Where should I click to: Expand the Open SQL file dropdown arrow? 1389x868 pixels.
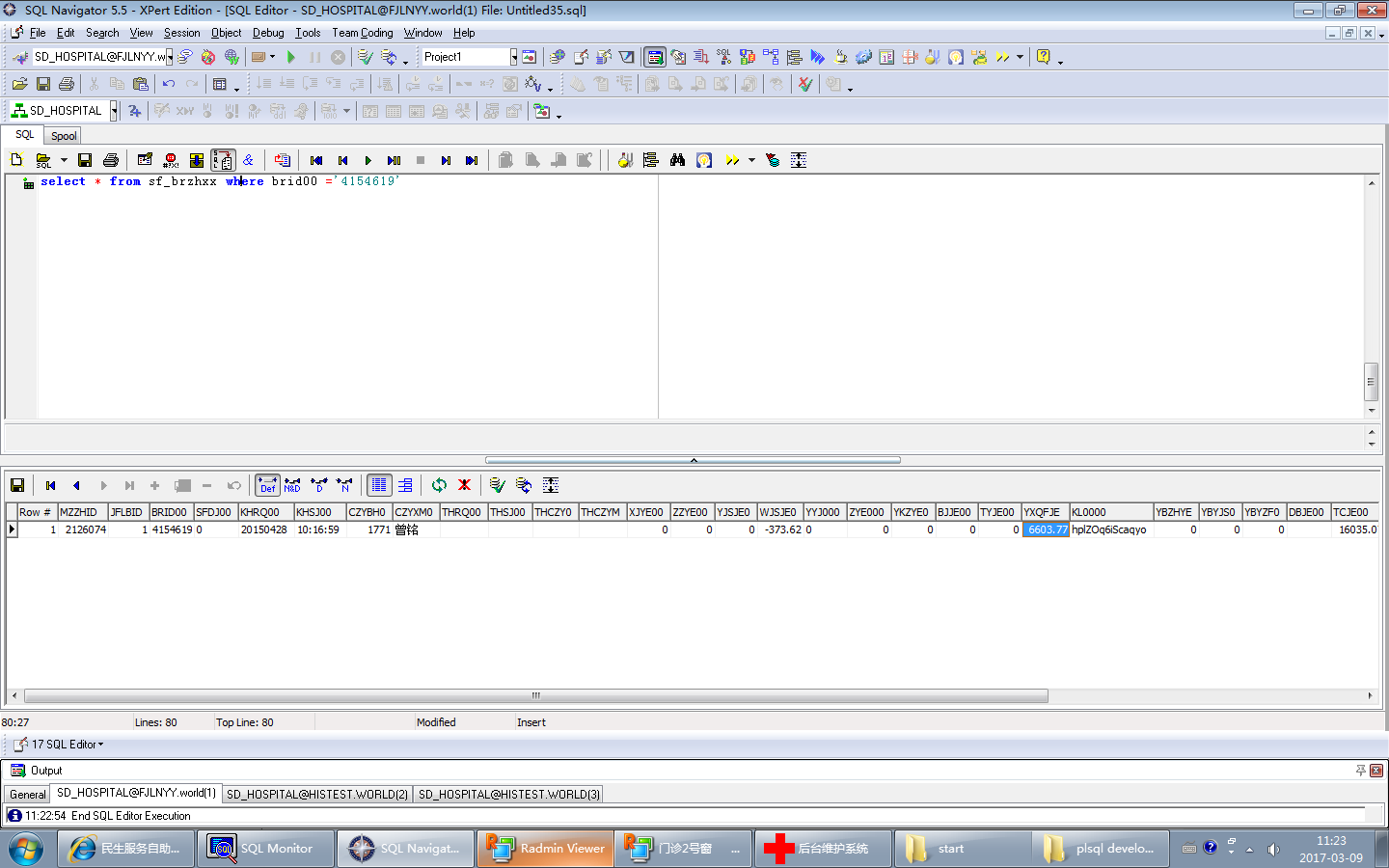(x=64, y=160)
